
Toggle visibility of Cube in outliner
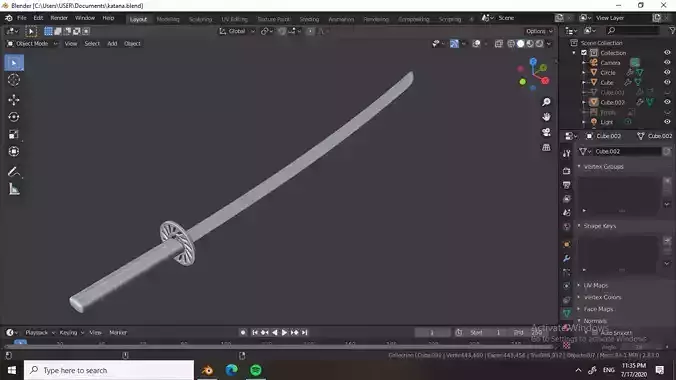(667, 82)
